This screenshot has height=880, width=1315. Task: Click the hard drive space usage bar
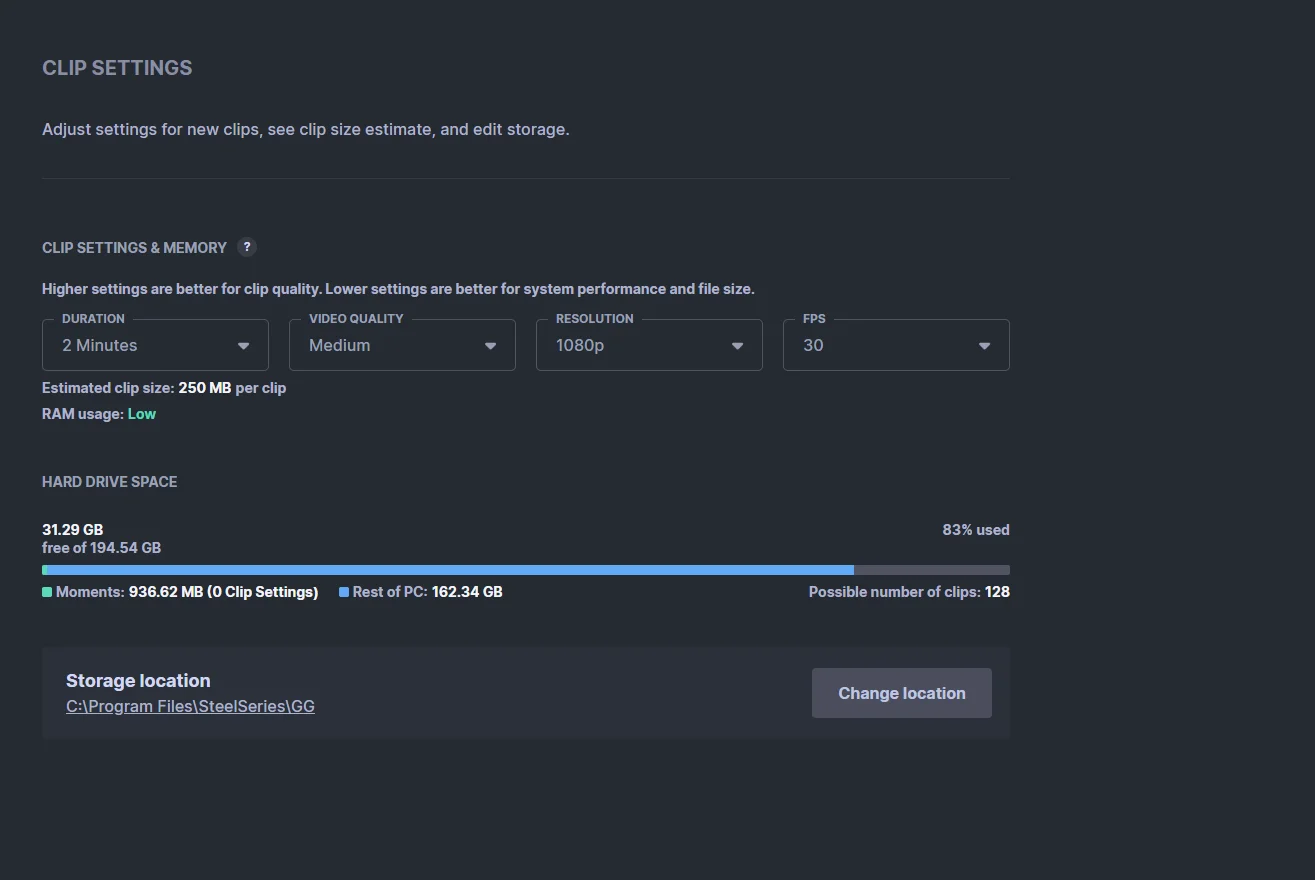(x=526, y=570)
